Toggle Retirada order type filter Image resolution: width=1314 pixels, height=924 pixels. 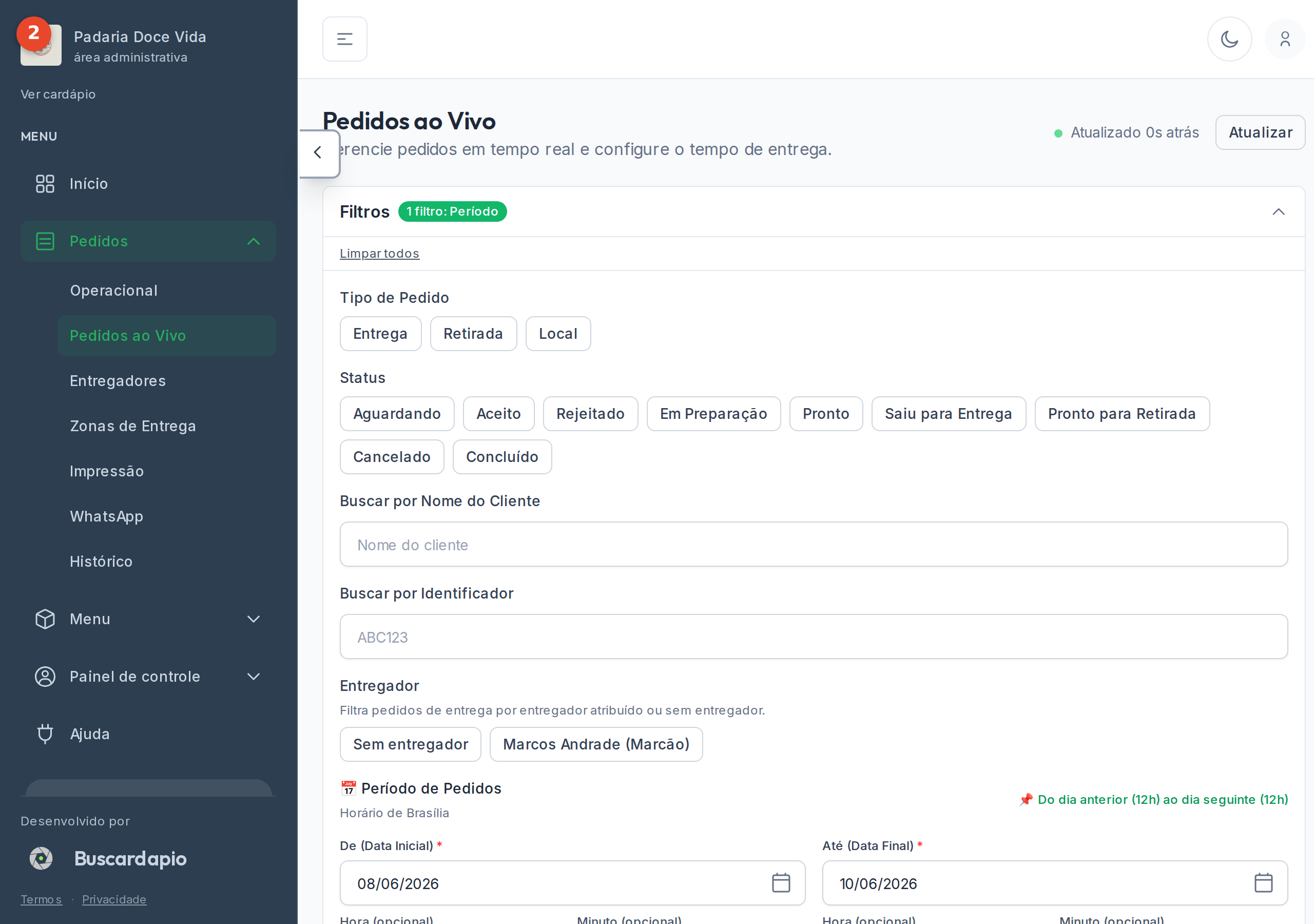coord(473,334)
